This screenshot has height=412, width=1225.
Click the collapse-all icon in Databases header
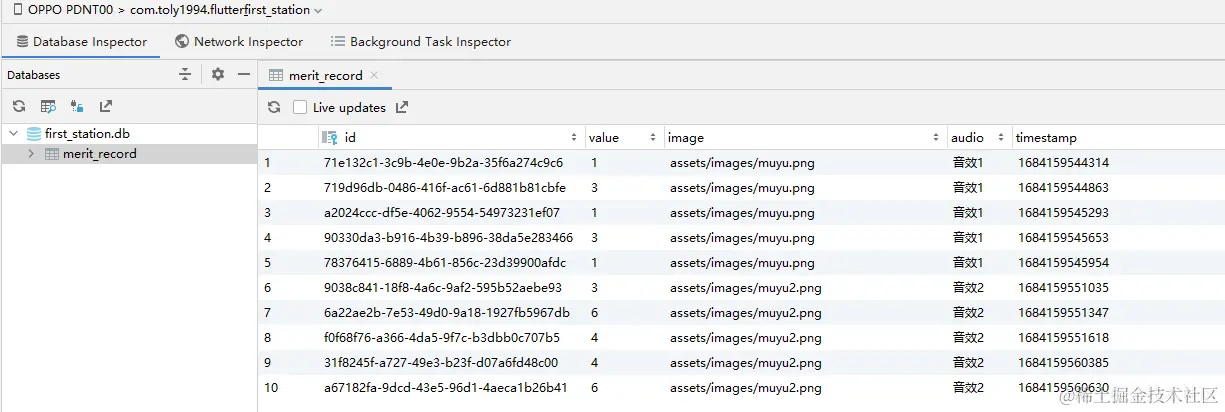(185, 74)
